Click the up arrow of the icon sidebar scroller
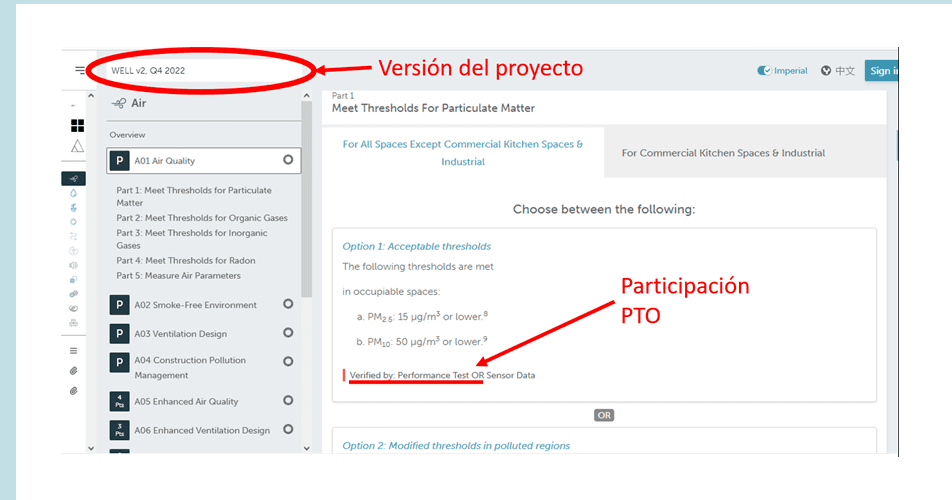 click(91, 96)
